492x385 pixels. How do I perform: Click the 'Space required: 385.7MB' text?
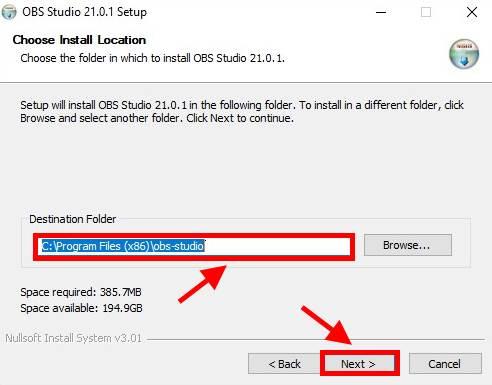pyautogui.click(x=81, y=292)
